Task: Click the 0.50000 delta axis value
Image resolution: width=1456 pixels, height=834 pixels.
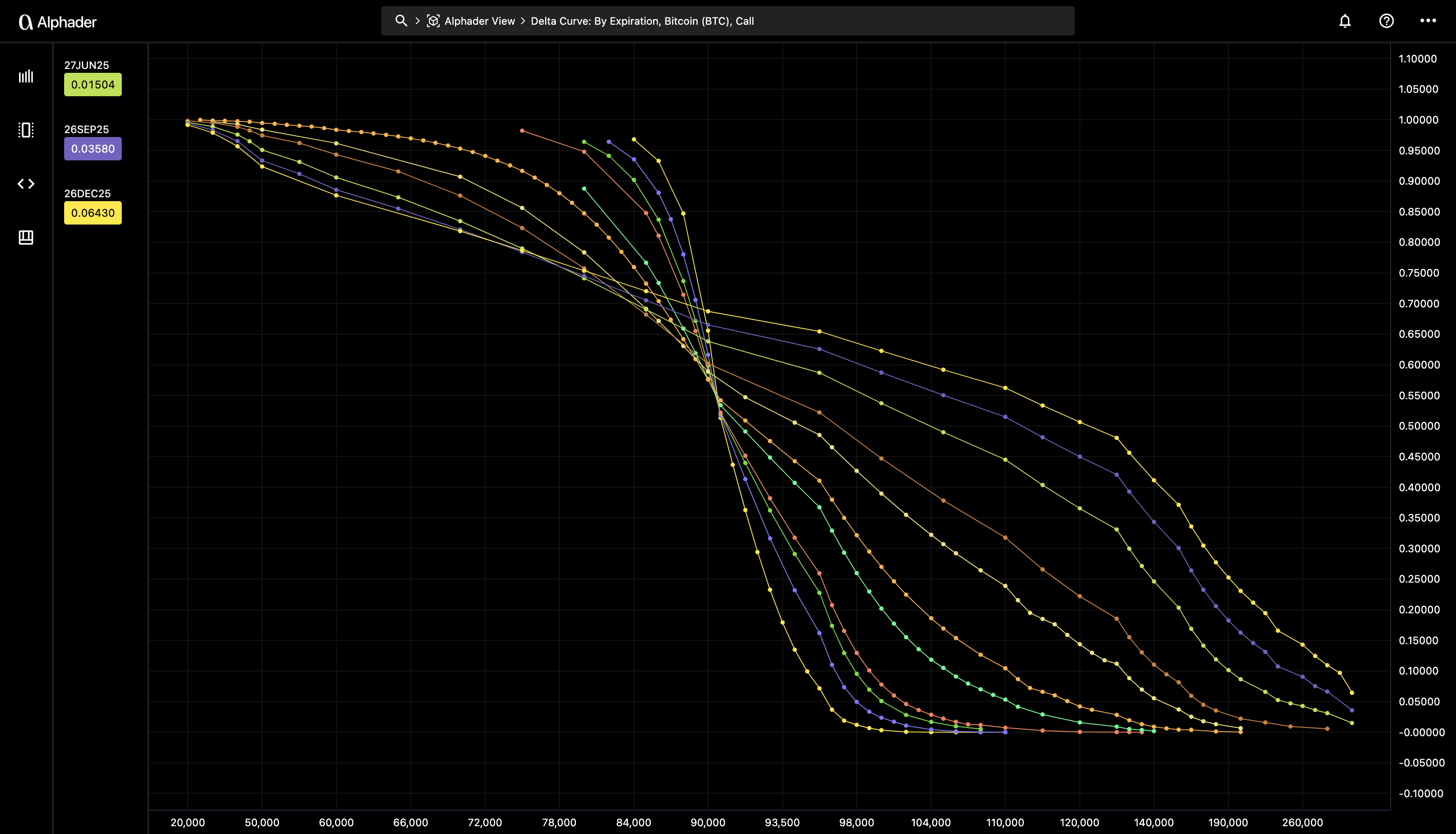Action: pyautogui.click(x=1419, y=426)
